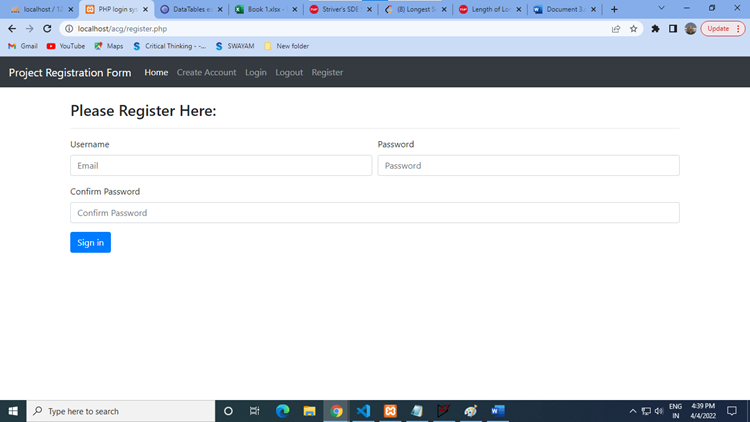Open notification center icon

[732, 411]
